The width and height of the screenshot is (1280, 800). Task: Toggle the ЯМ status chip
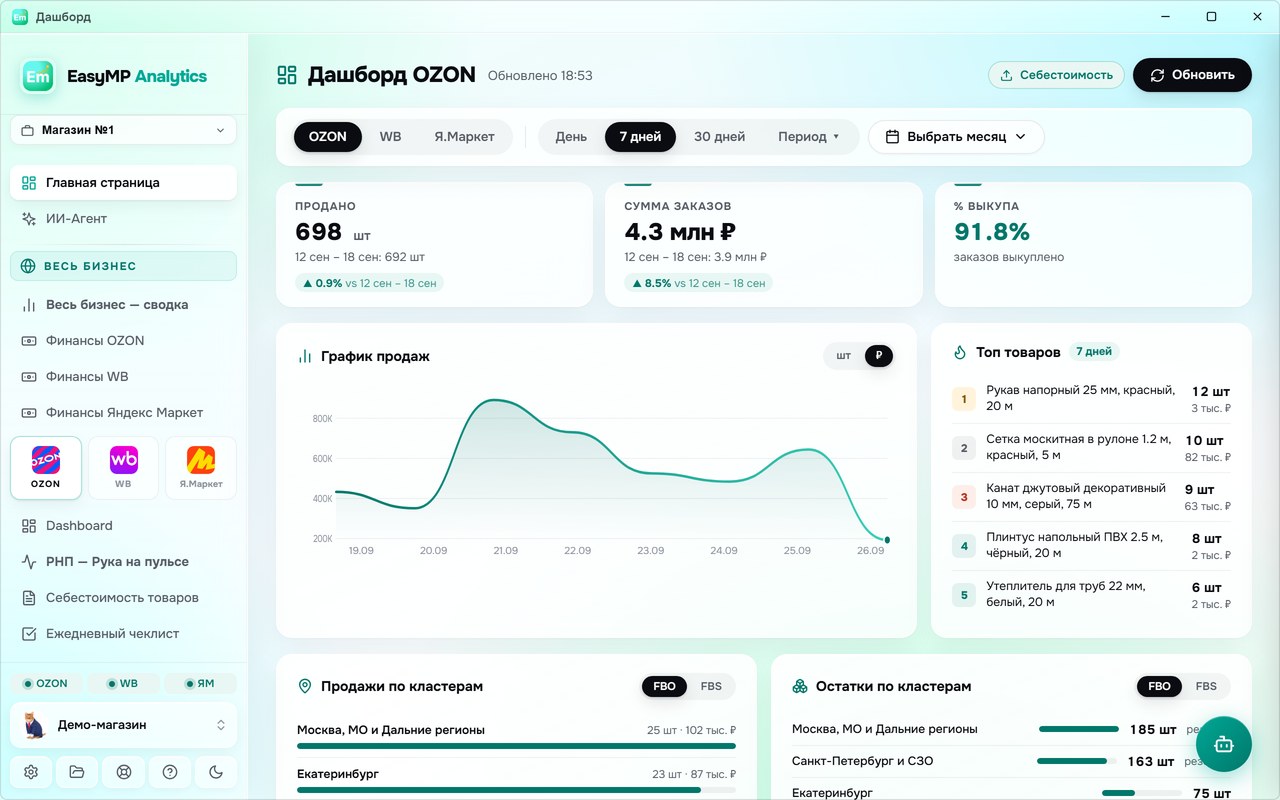coord(200,684)
